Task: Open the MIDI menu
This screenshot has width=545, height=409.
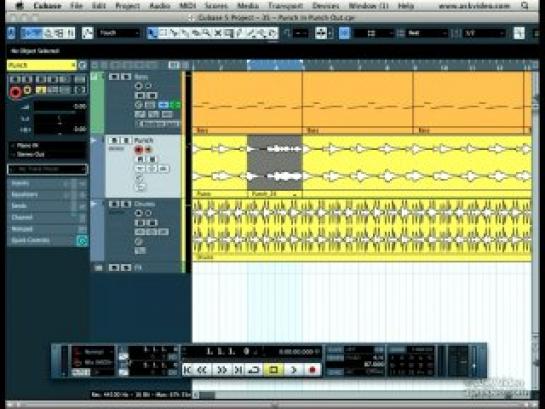Action: coord(188,6)
